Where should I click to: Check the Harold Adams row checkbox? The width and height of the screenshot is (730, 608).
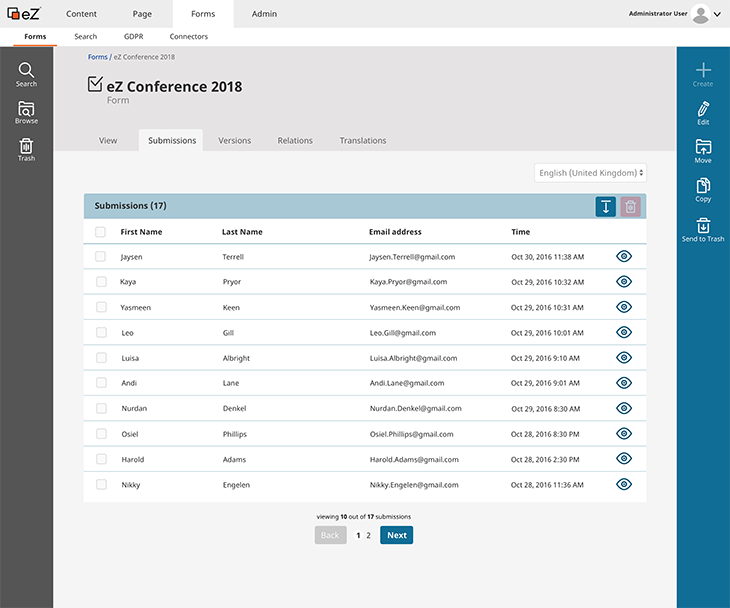coord(101,459)
